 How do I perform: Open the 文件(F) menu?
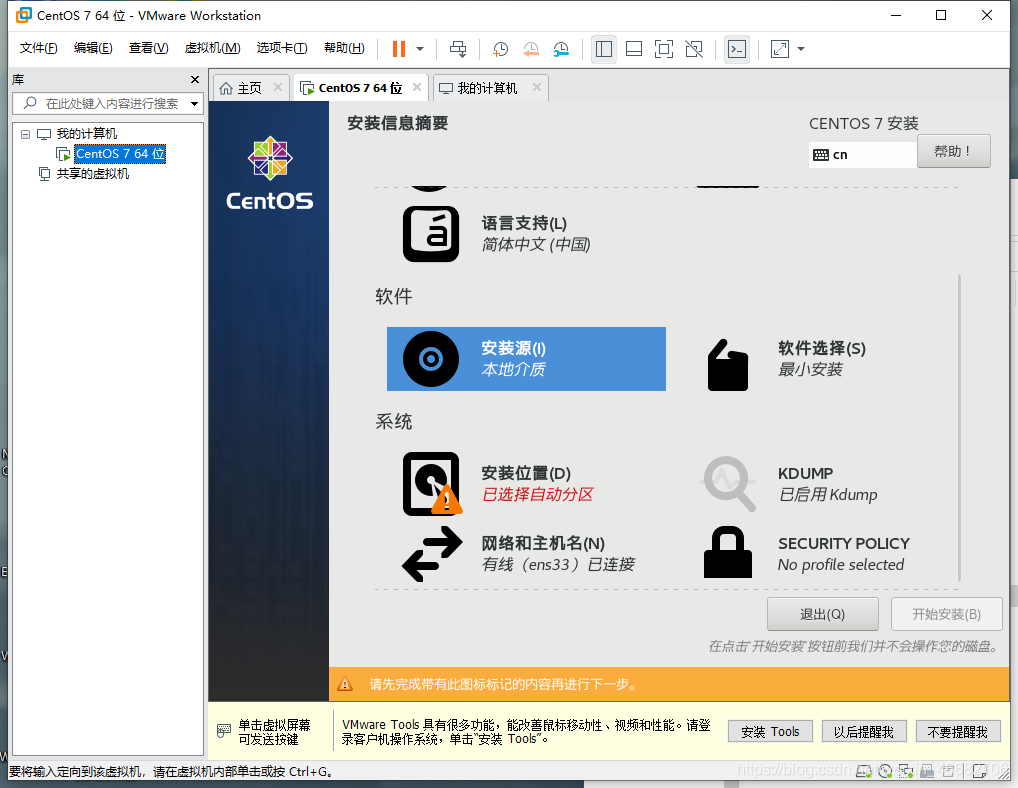[x=38, y=48]
